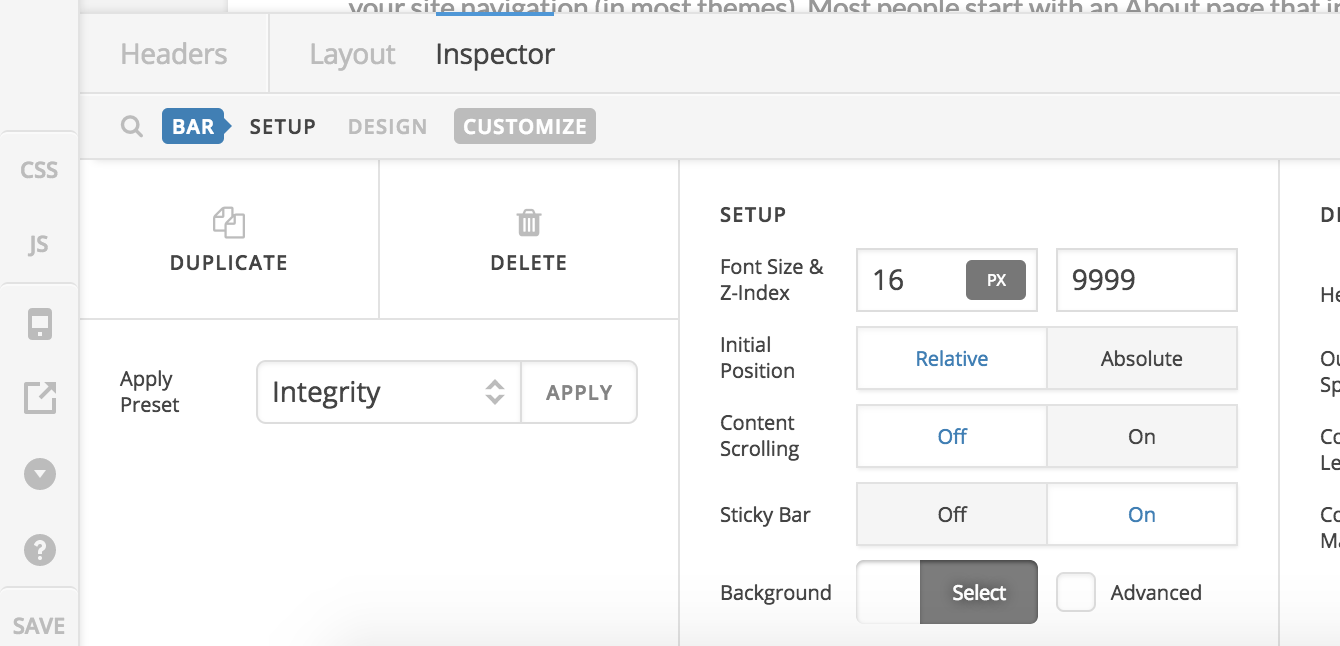Image resolution: width=1340 pixels, height=646 pixels.
Task: Open the help question mark icon
Action: 39,549
